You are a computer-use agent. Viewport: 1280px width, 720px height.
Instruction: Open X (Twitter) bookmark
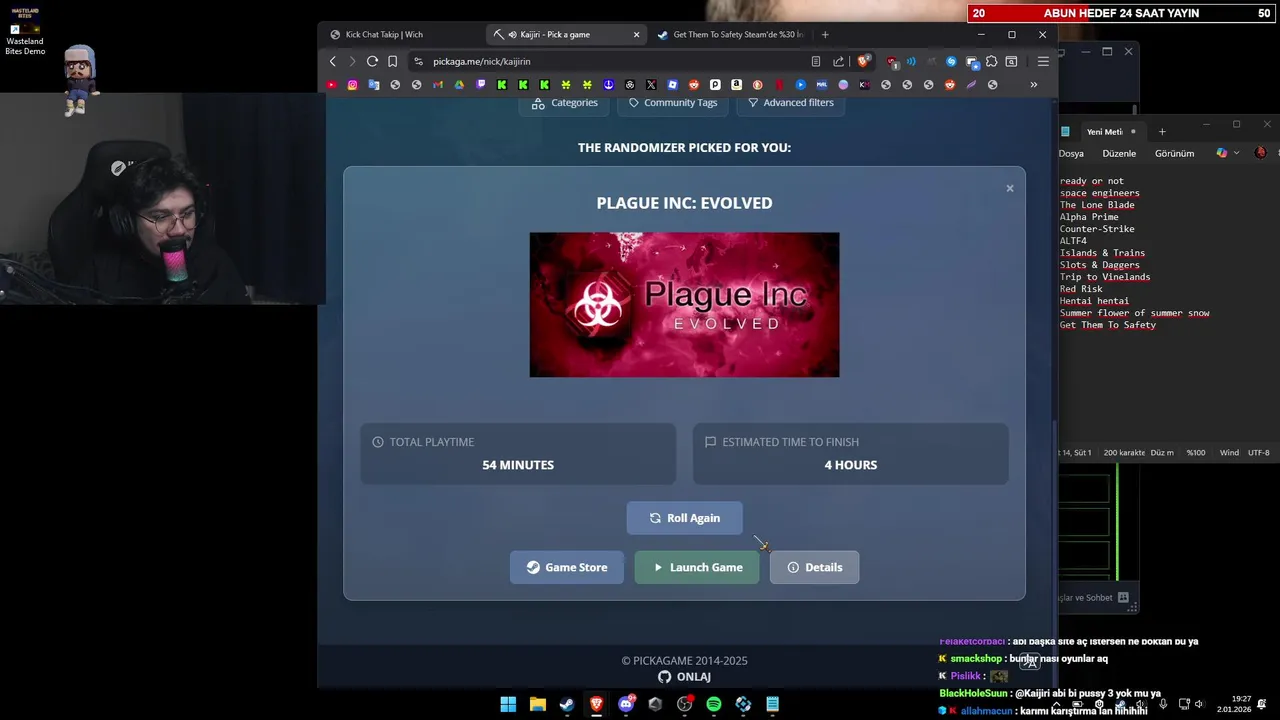click(x=651, y=85)
